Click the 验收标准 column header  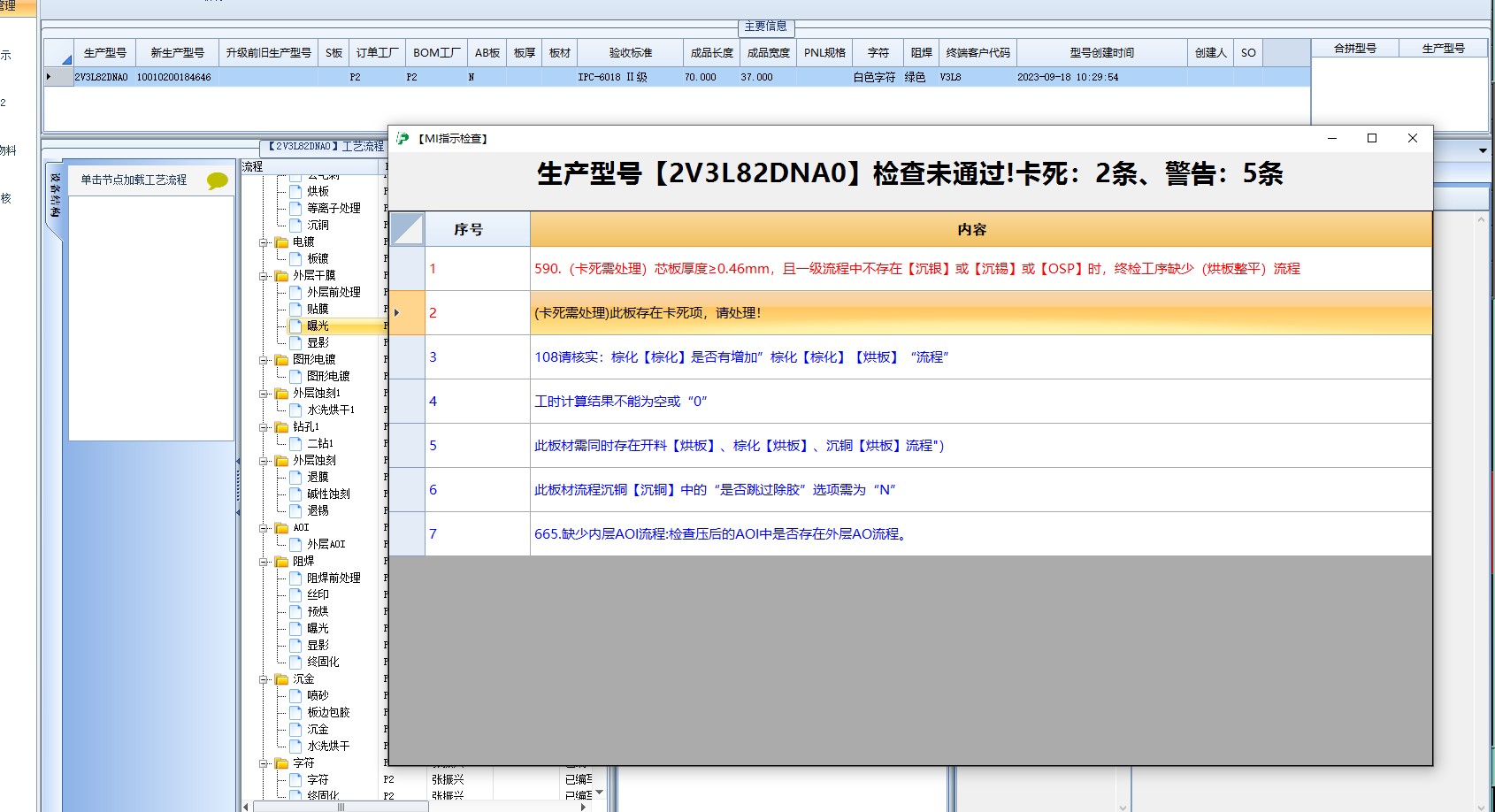pyautogui.click(x=631, y=53)
